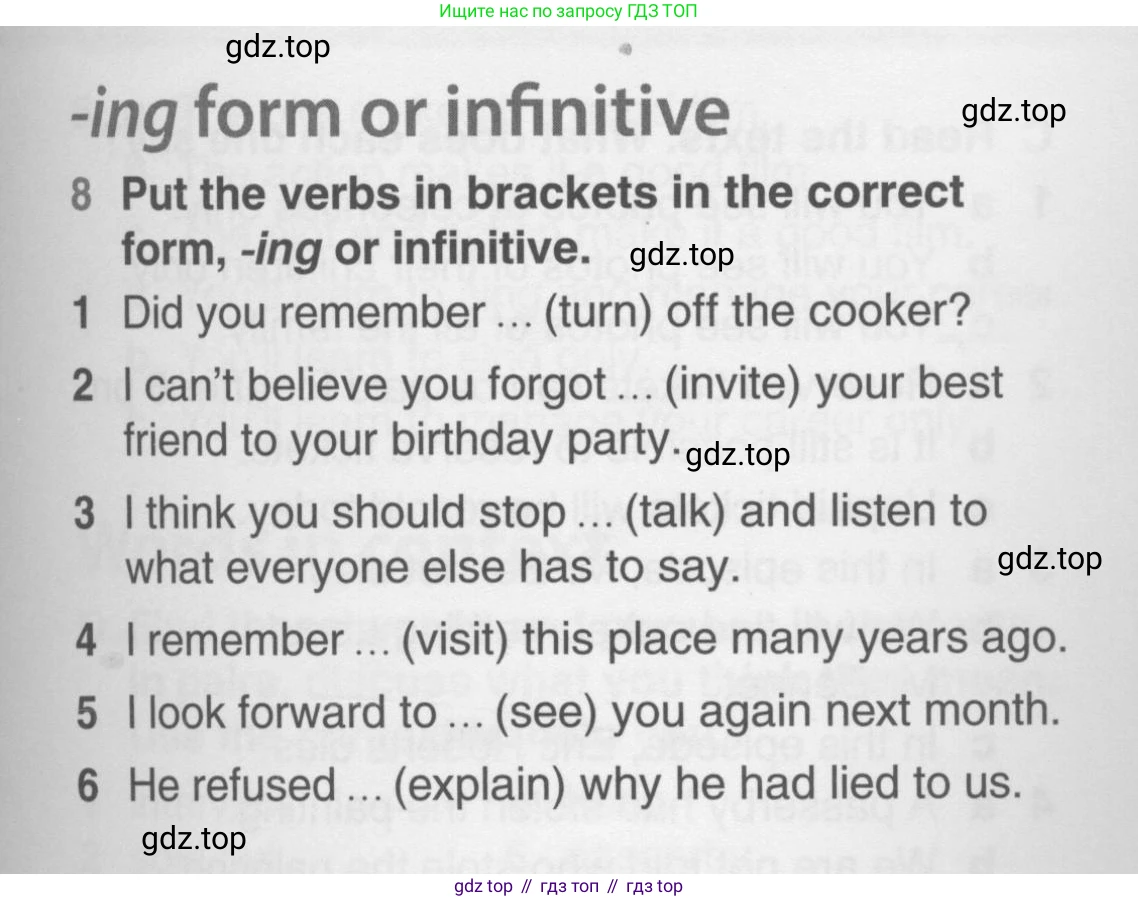The width and height of the screenshot is (1138, 901).
Task: Click the green "Ищите нас по запросу ГДЗ ТОП" text
Action: click(568, 12)
